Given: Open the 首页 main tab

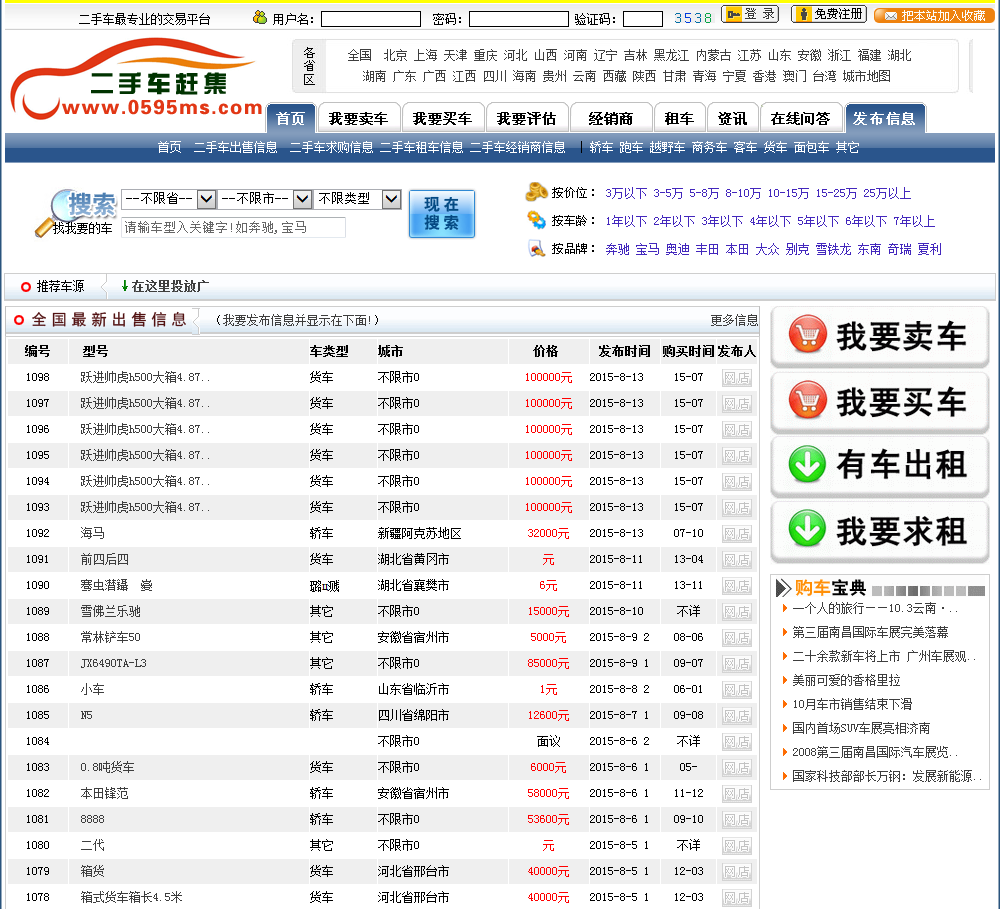Looking at the screenshot, I should click(x=291, y=119).
